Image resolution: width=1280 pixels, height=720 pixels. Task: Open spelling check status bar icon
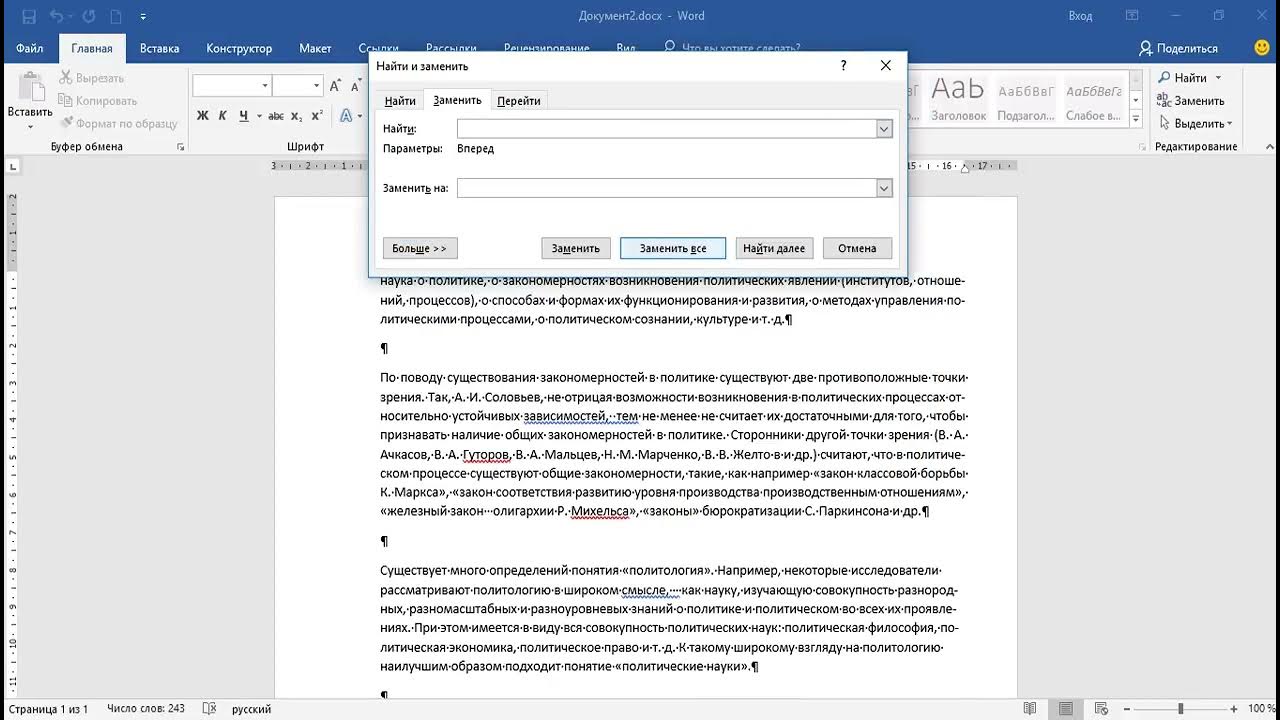[x=208, y=708]
